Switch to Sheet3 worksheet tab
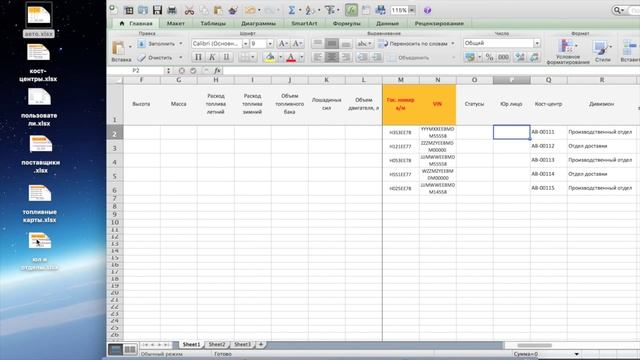Screen dimensions: 640x360 tap(242, 344)
